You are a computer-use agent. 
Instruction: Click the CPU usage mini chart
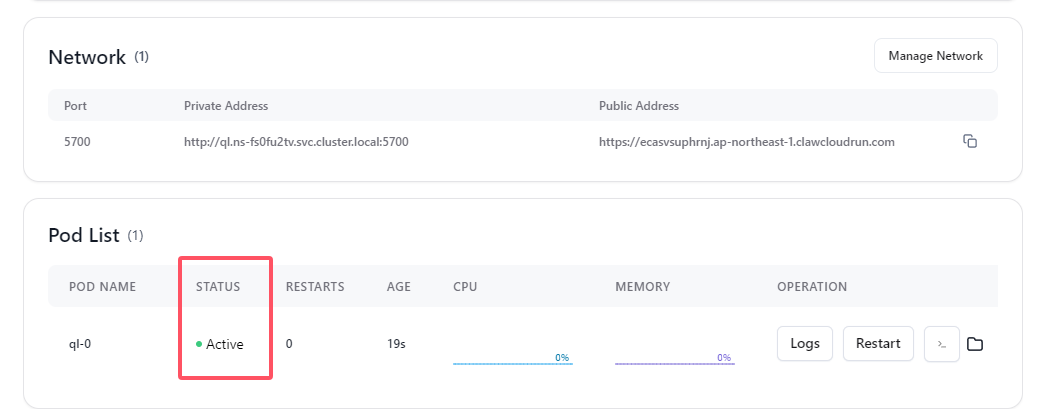(x=512, y=358)
